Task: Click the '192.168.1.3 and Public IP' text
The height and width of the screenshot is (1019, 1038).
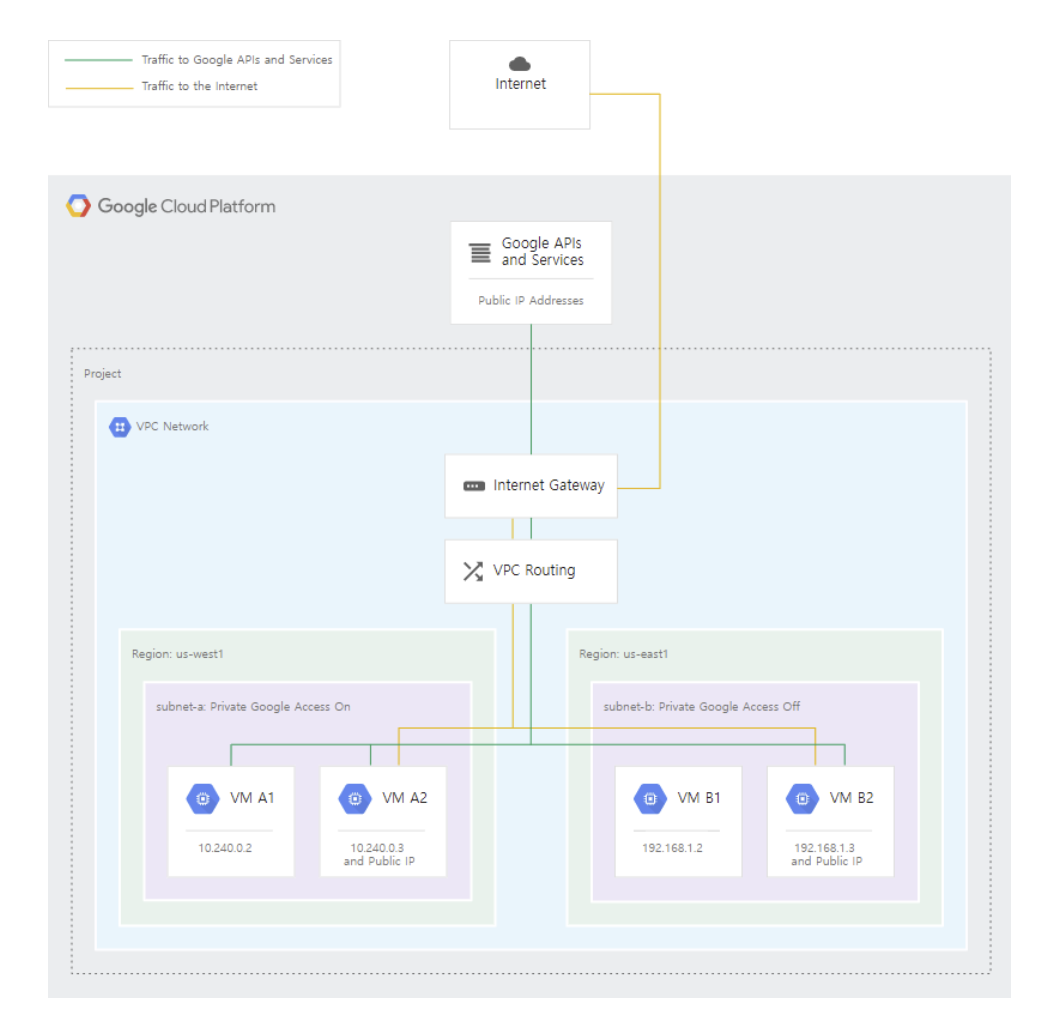Action: click(826, 855)
